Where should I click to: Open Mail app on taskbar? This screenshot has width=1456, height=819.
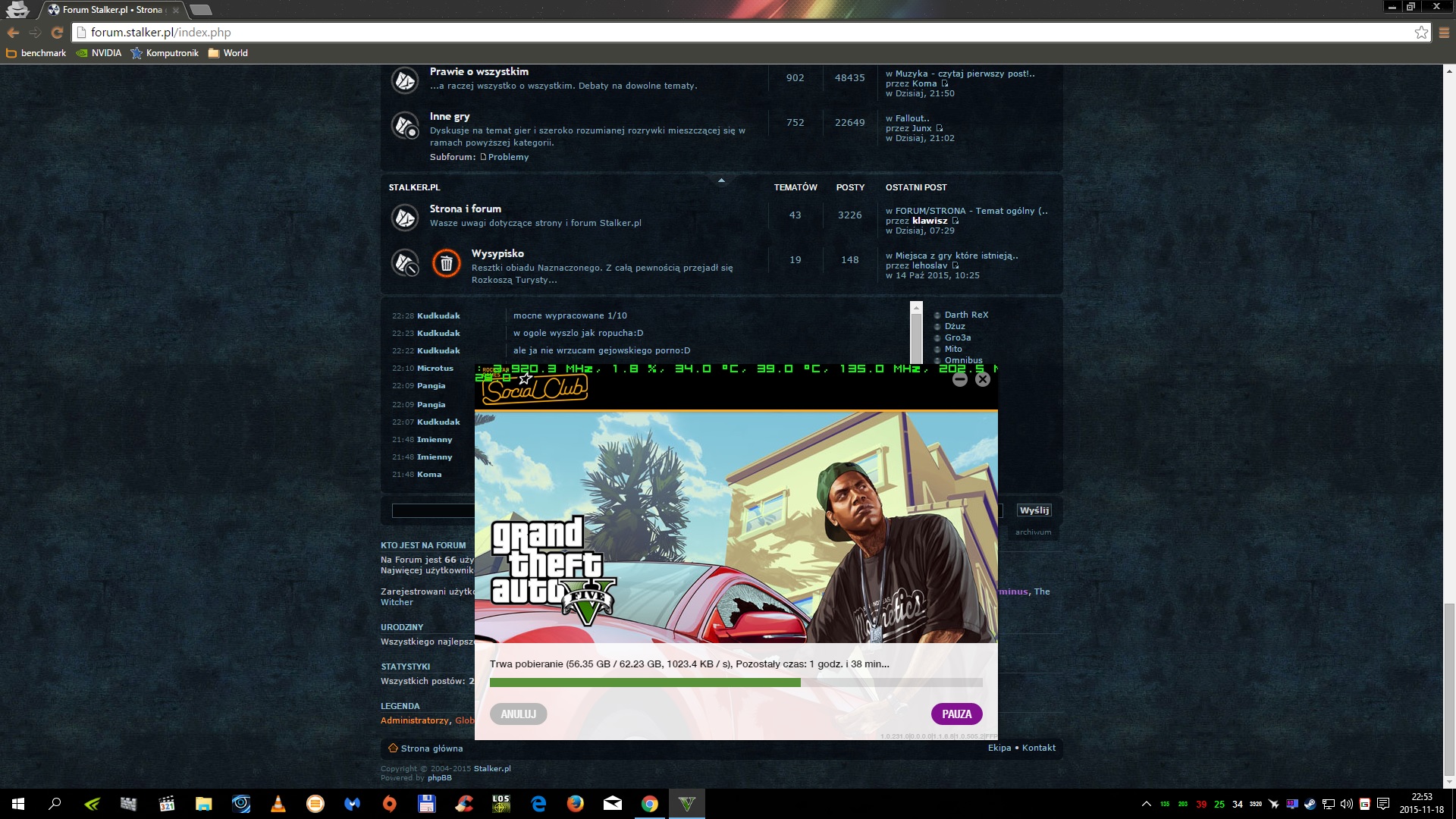[613, 804]
